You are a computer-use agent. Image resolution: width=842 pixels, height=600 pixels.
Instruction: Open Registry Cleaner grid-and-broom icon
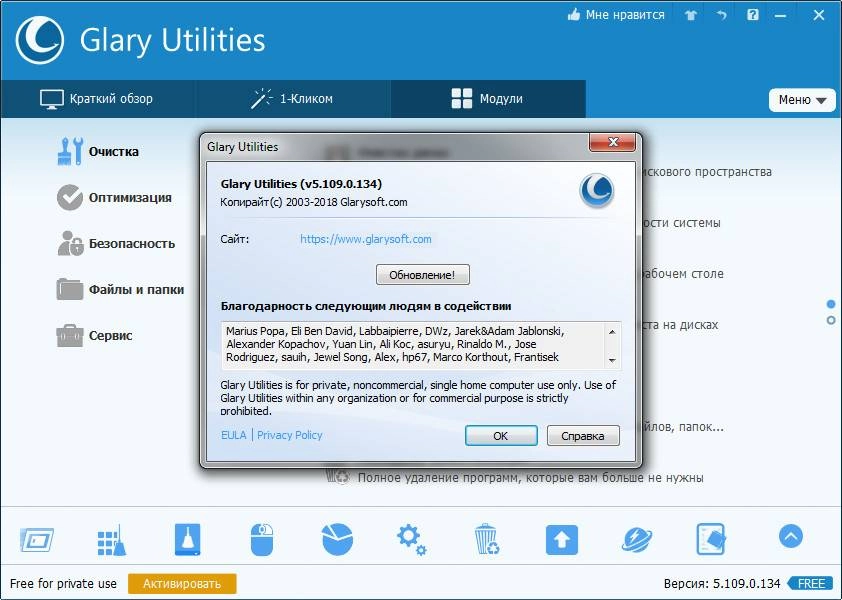tap(112, 539)
